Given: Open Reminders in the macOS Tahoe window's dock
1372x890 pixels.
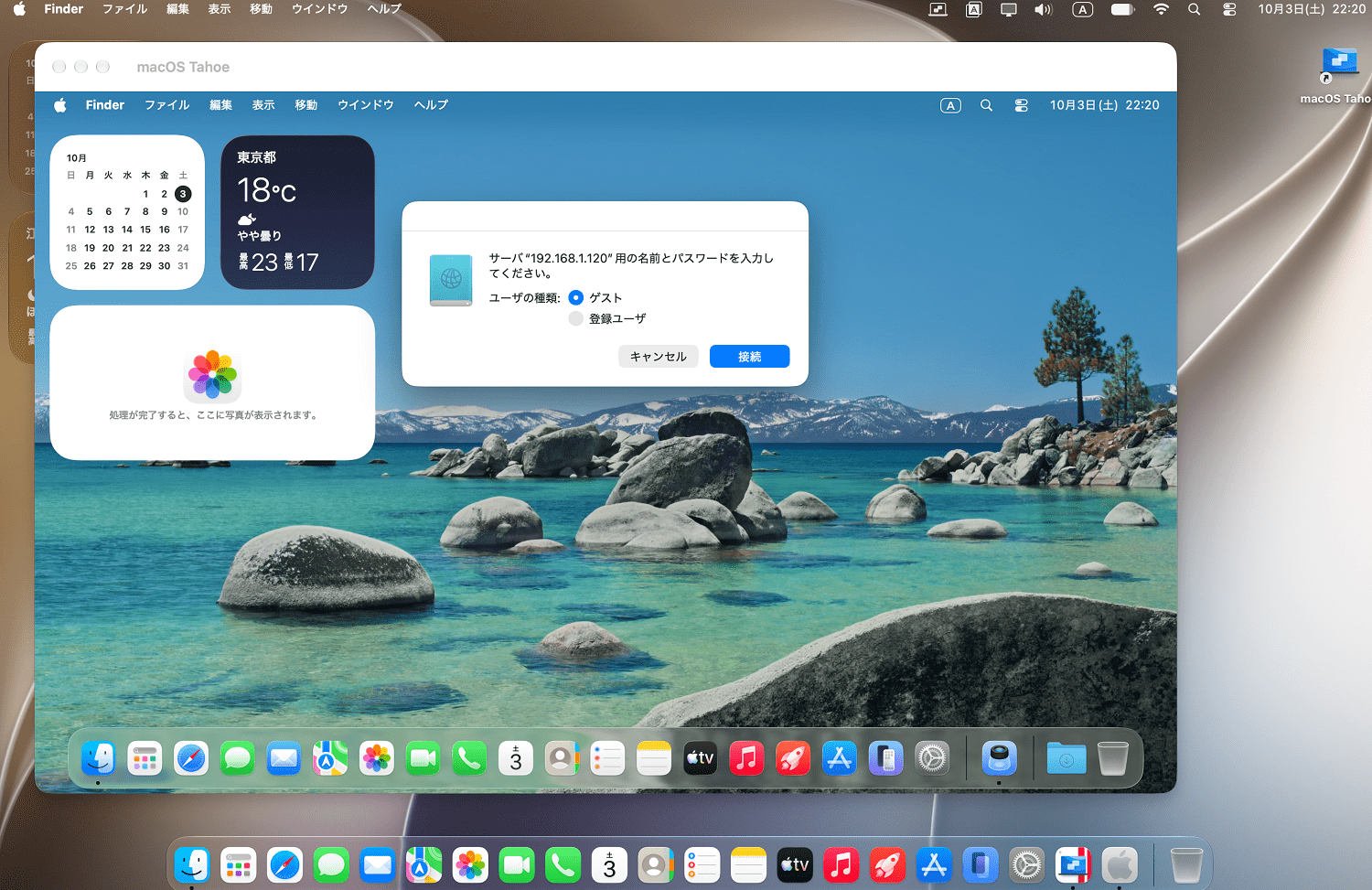Looking at the screenshot, I should point(607,758).
